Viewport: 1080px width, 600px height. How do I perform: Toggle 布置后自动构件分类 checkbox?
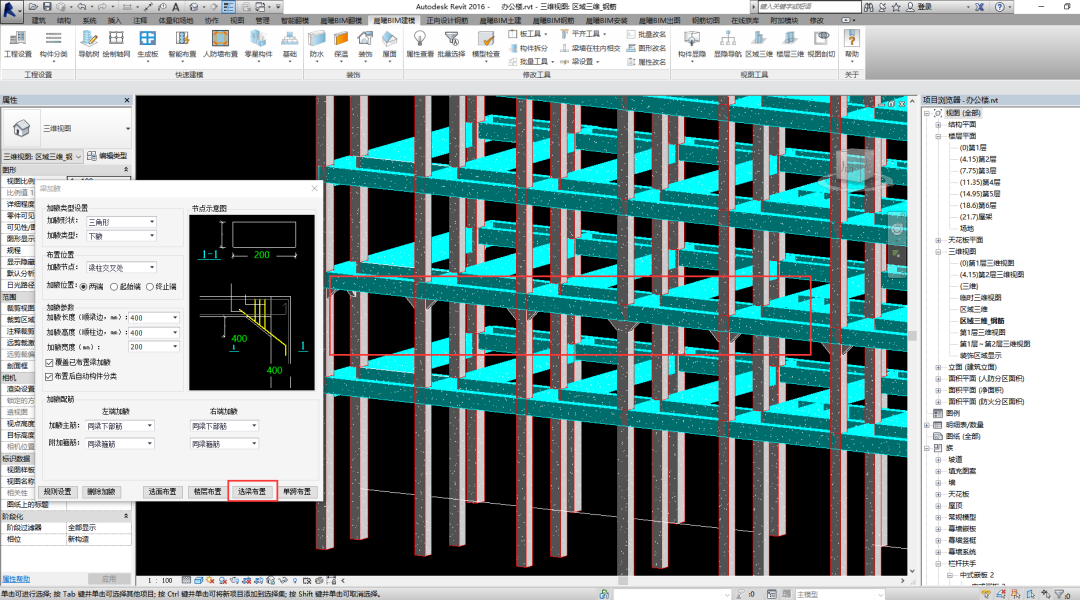[x=50, y=376]
